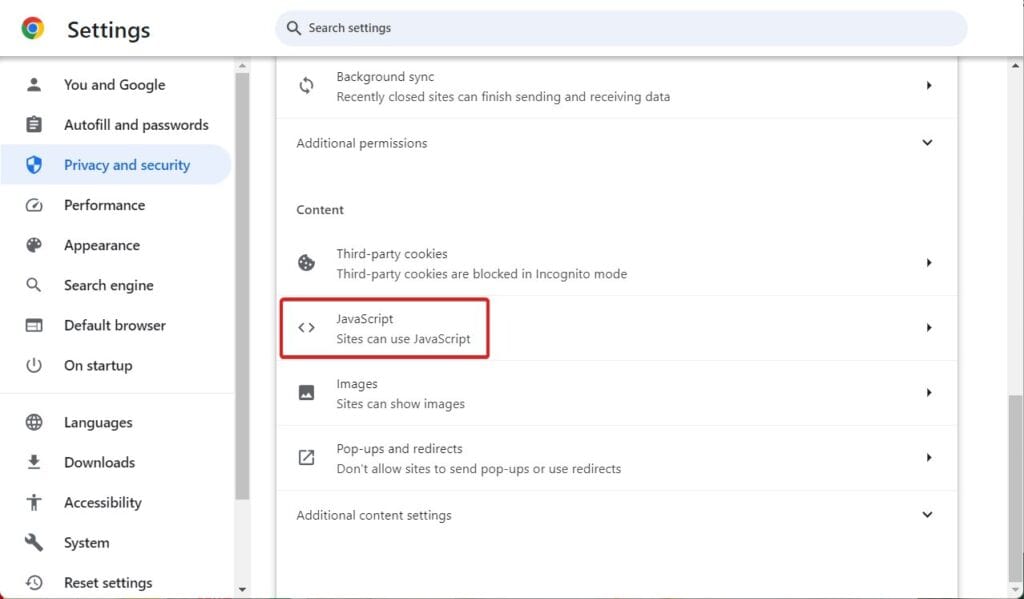The width and height of the screenshot is (1024, 599).
Task: Click Additional content settings label
Action: [374, 515]
